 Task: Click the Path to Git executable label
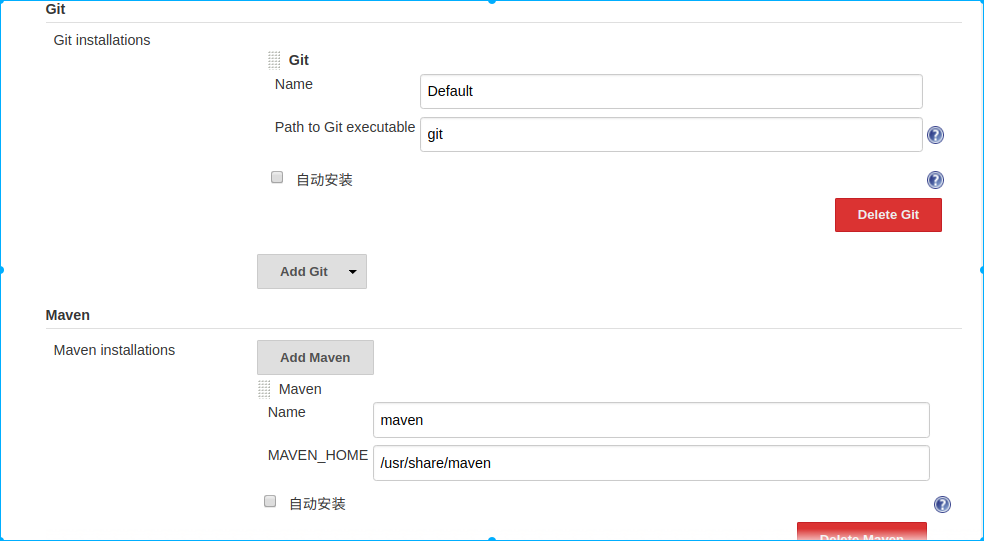pyautogui.click(x=345, y=127)
